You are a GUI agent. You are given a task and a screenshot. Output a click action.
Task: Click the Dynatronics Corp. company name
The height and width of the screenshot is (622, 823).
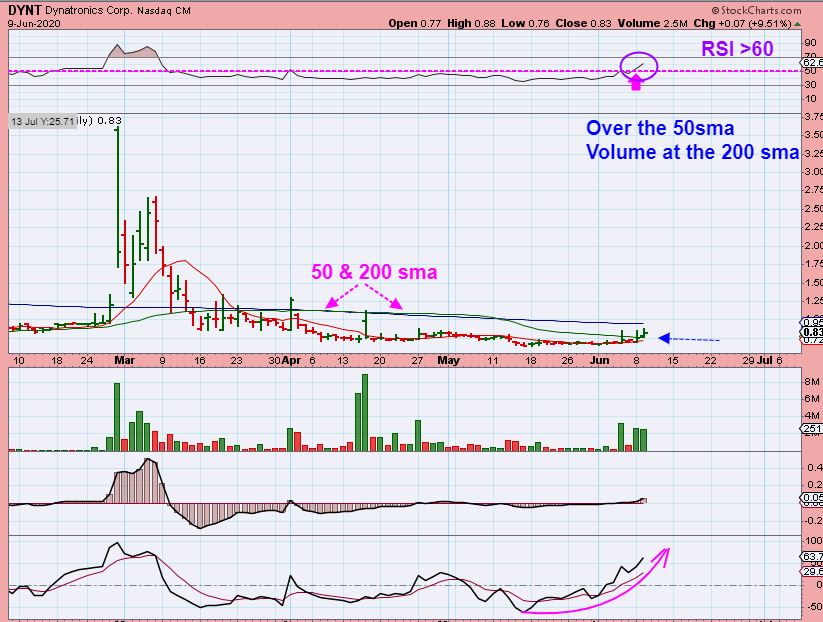click(89, 10)
